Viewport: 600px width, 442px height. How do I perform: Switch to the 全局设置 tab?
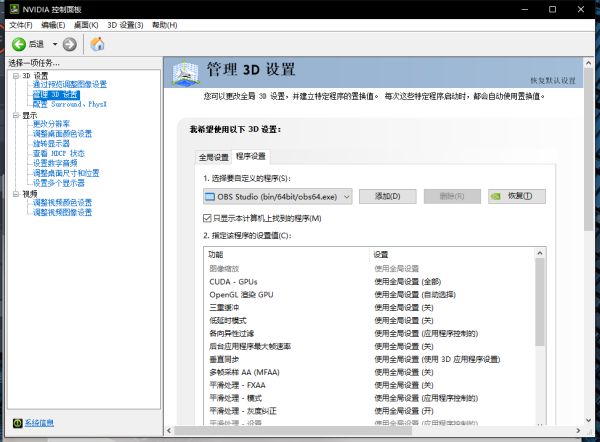click(214, 157)
